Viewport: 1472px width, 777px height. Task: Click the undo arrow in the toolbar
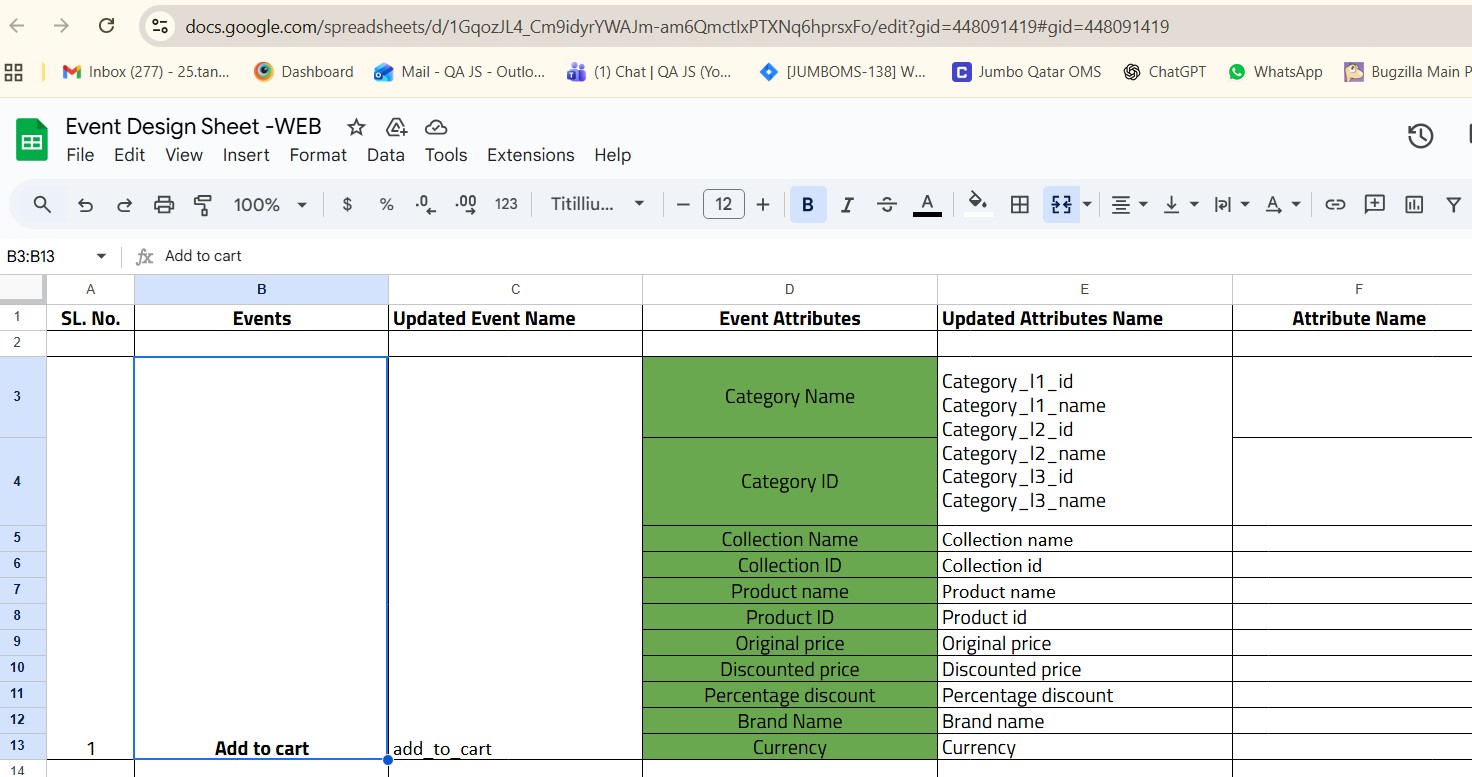point(86,205)
